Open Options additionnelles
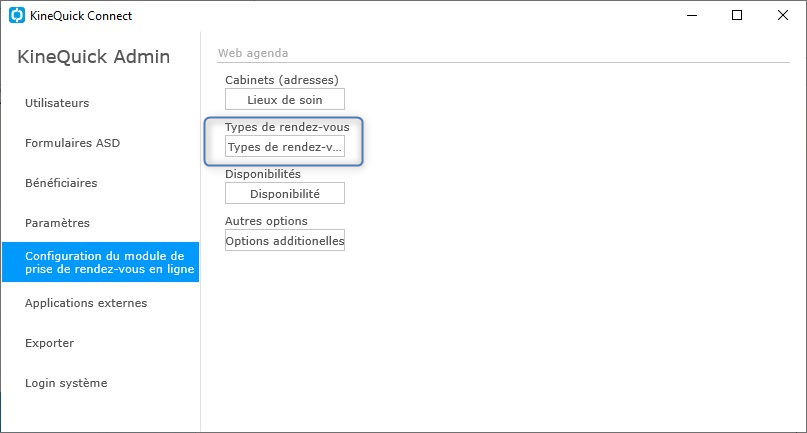 click(x=285, y=240)
